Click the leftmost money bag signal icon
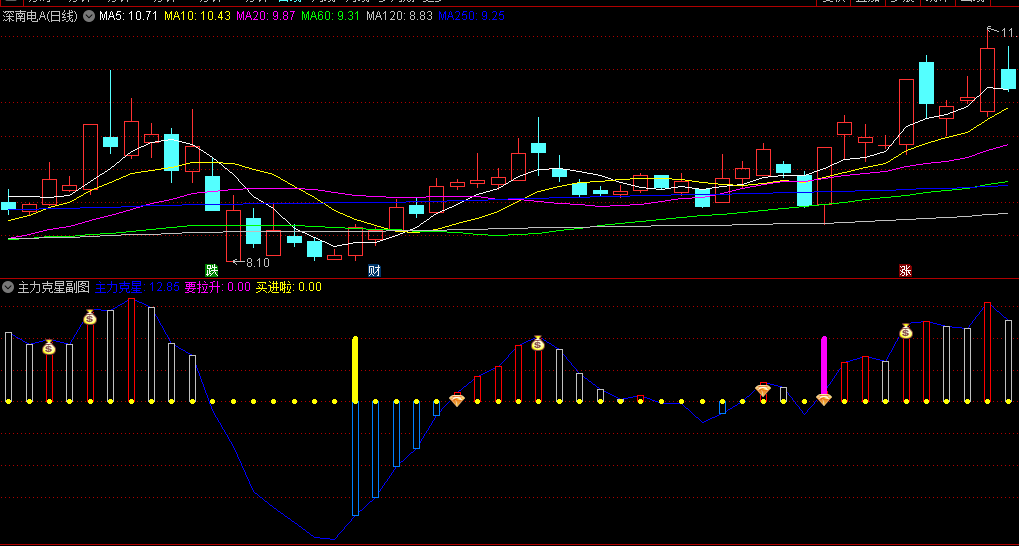Image resolution: width=1019 pixels, height=546 pixels. 48,347
